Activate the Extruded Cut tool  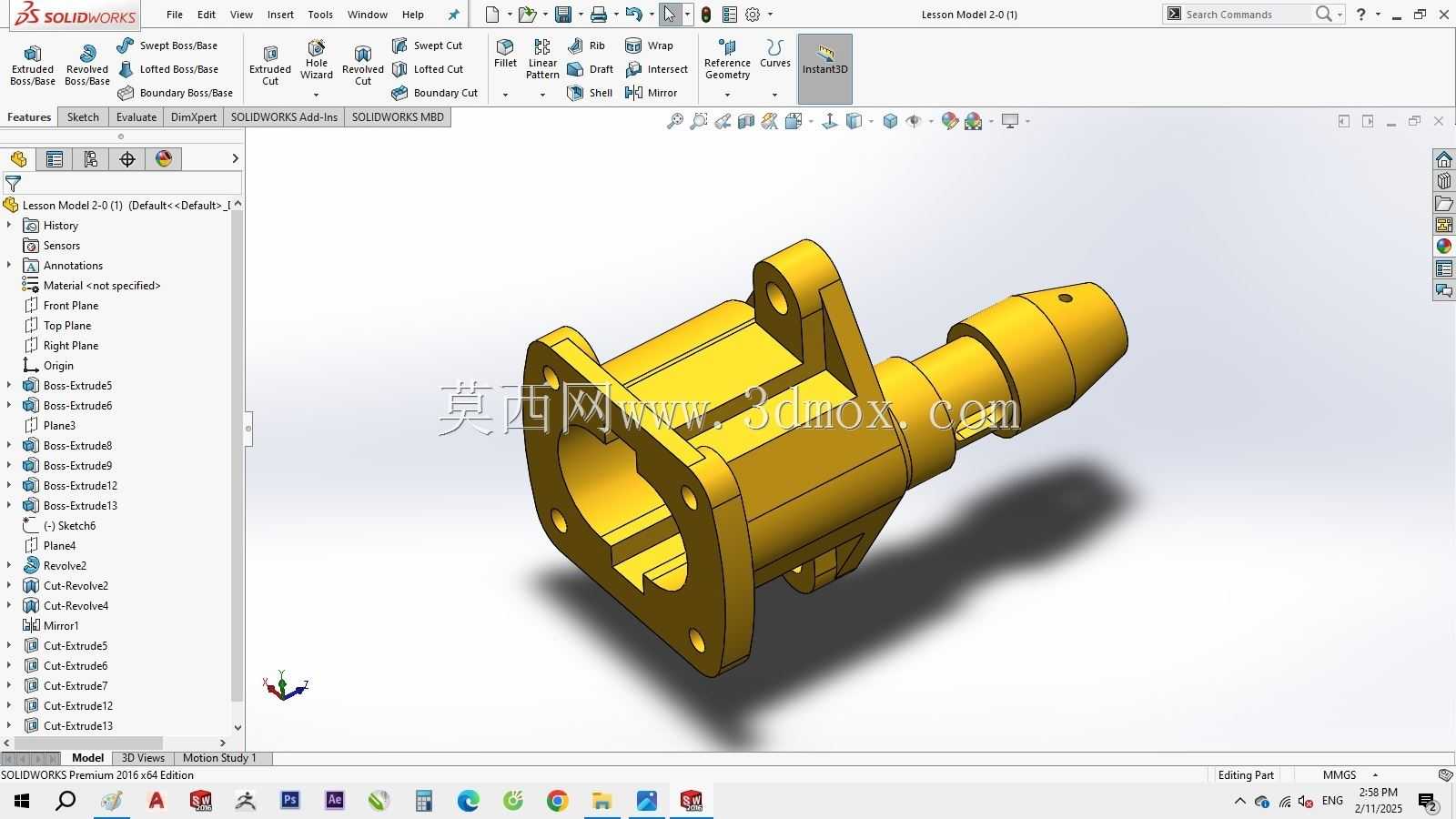coord(270,66)
